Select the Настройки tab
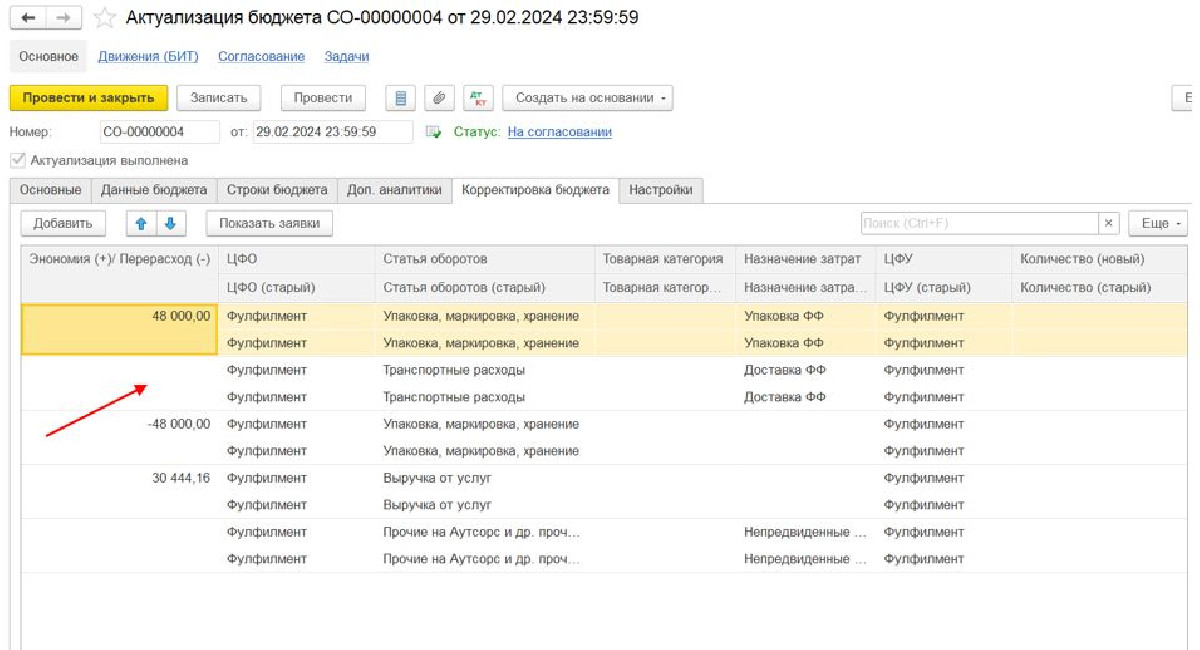This screenshot has height=650, width=1200. coord(661,190)
